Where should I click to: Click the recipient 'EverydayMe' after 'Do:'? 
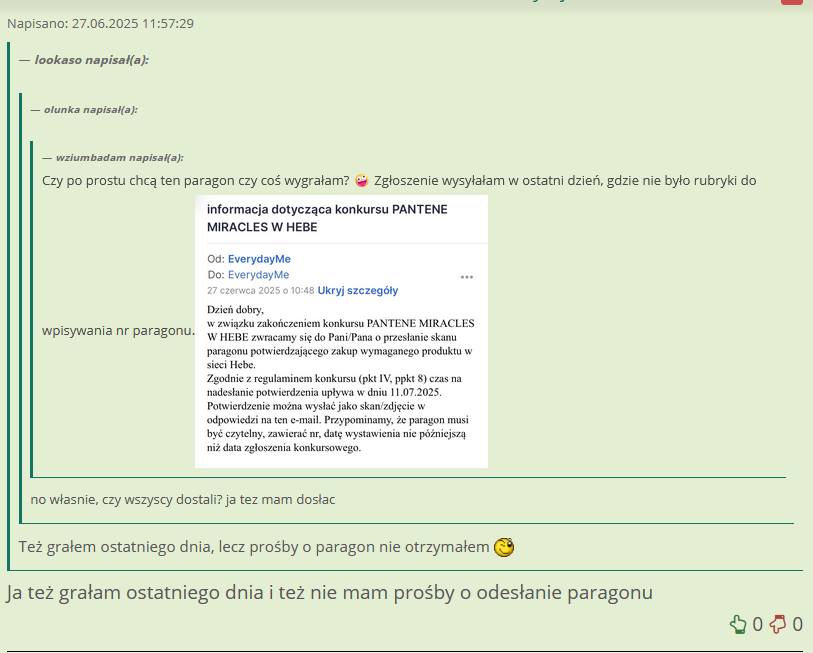click(258, 275)
